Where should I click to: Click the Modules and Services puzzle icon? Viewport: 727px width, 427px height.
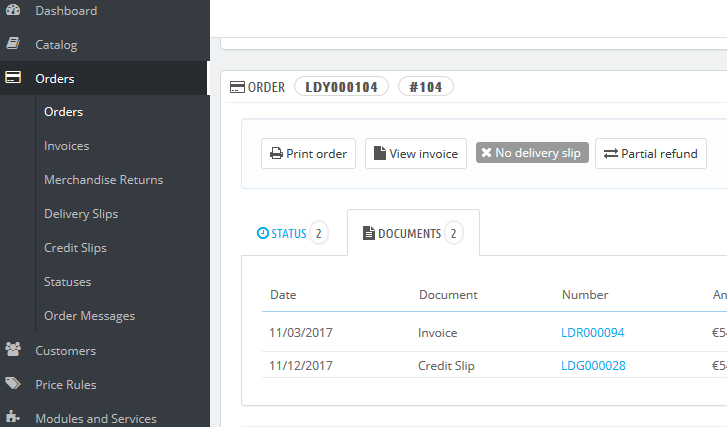coord(13,418)
